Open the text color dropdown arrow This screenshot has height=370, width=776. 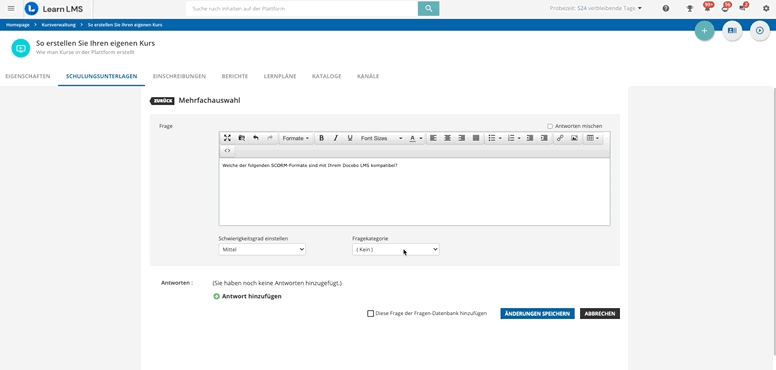coord(421,138)
